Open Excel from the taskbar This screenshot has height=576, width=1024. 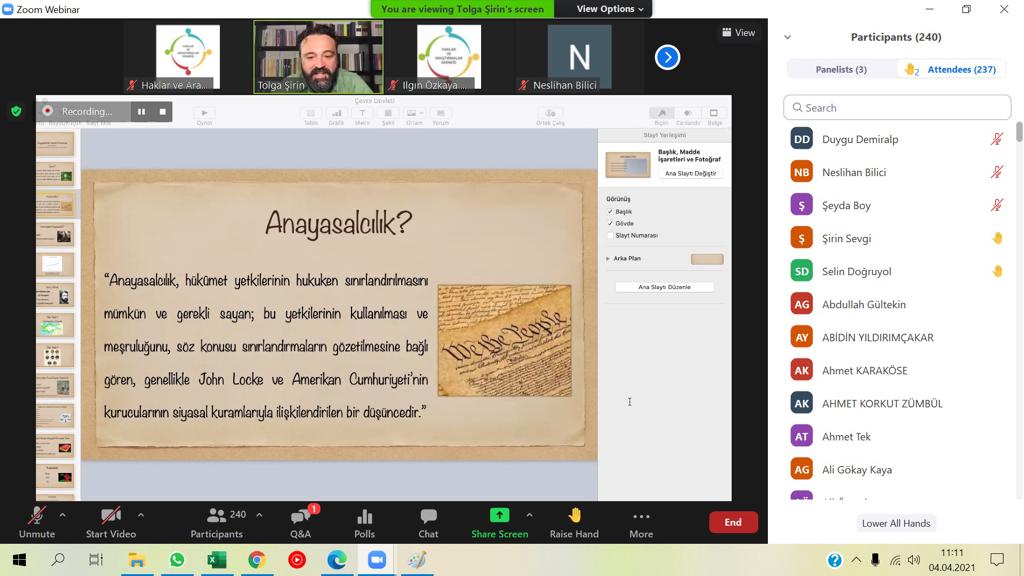pyautogui.click(x=217, y=560)
